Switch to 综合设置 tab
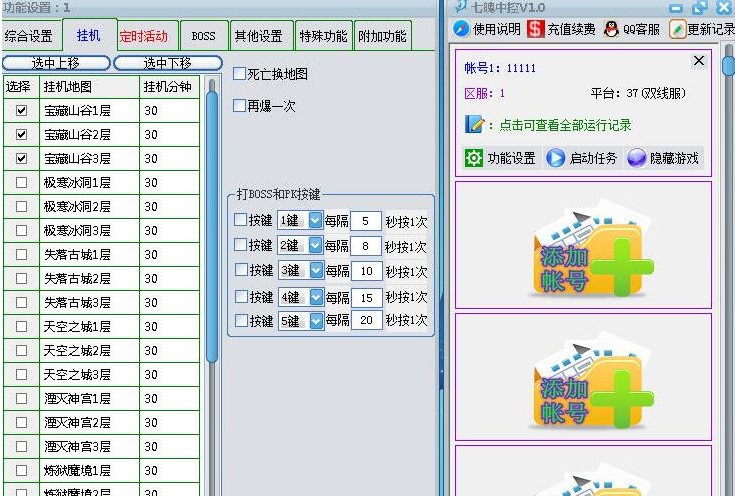 click(x=29, y=36)
